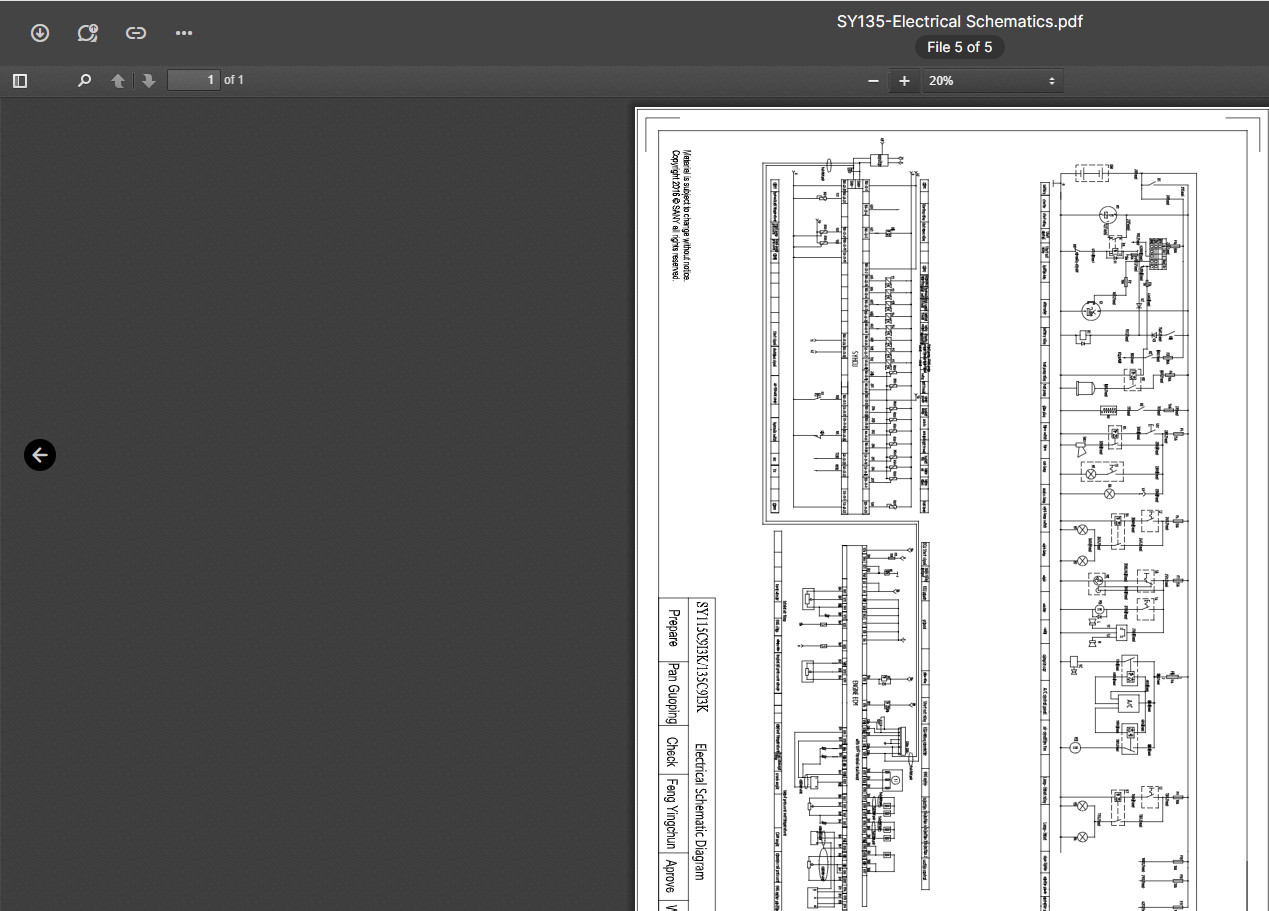Screen dimensions: 1269x911
Task: Open the three-dots more options menu
Action: tap(184, 33)
